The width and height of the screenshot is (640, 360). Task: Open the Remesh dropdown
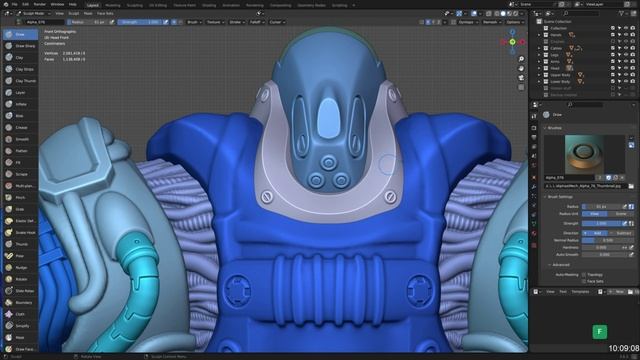[x=492, y=22]
